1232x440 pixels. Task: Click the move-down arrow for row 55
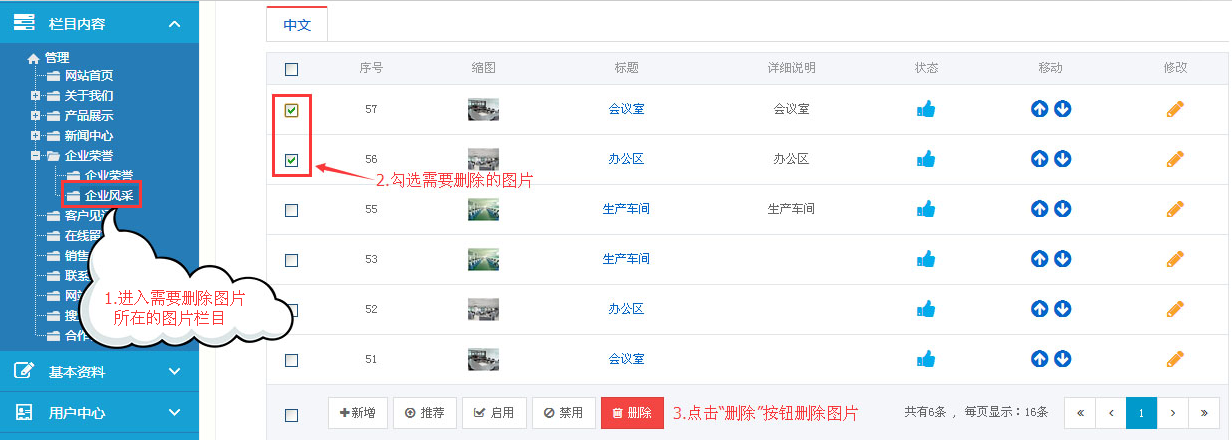tap(1062, 209)
